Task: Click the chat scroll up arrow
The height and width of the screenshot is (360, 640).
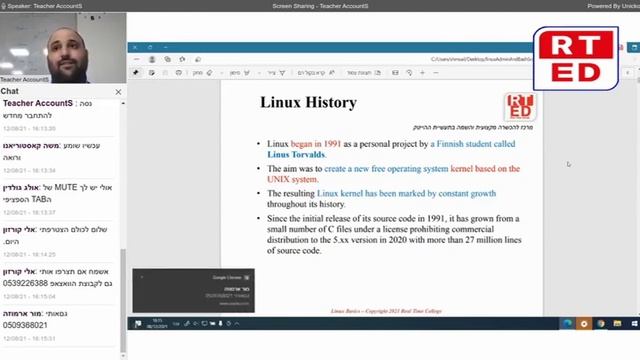Action: tap(123, 104)
